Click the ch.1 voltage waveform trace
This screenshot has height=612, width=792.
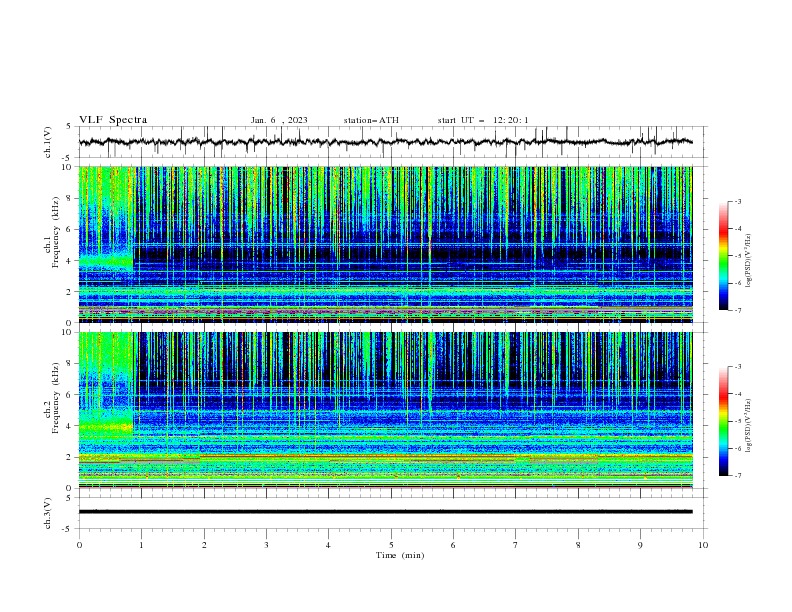point(385,142)
